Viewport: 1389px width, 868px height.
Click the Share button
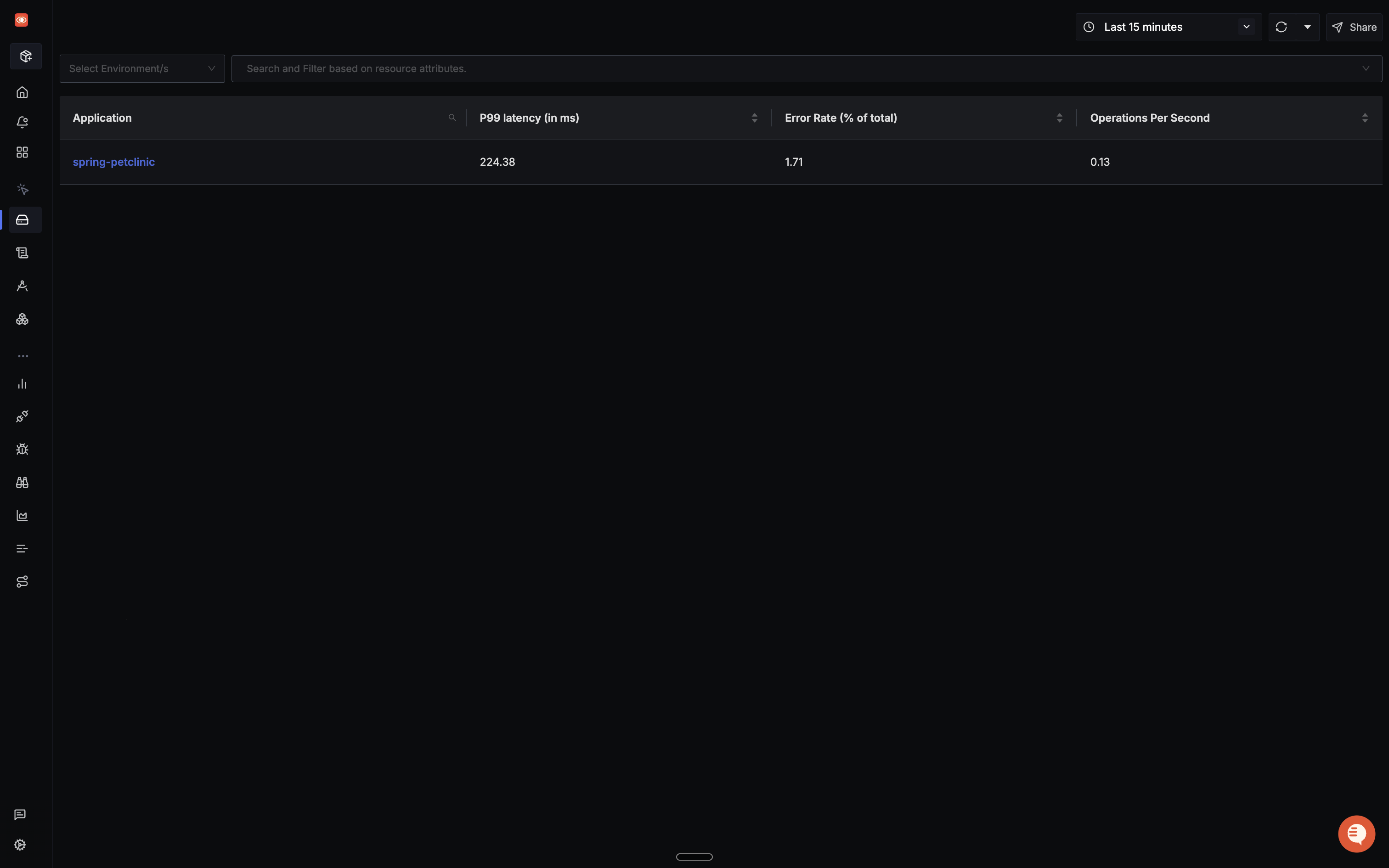pos(1354,27)
